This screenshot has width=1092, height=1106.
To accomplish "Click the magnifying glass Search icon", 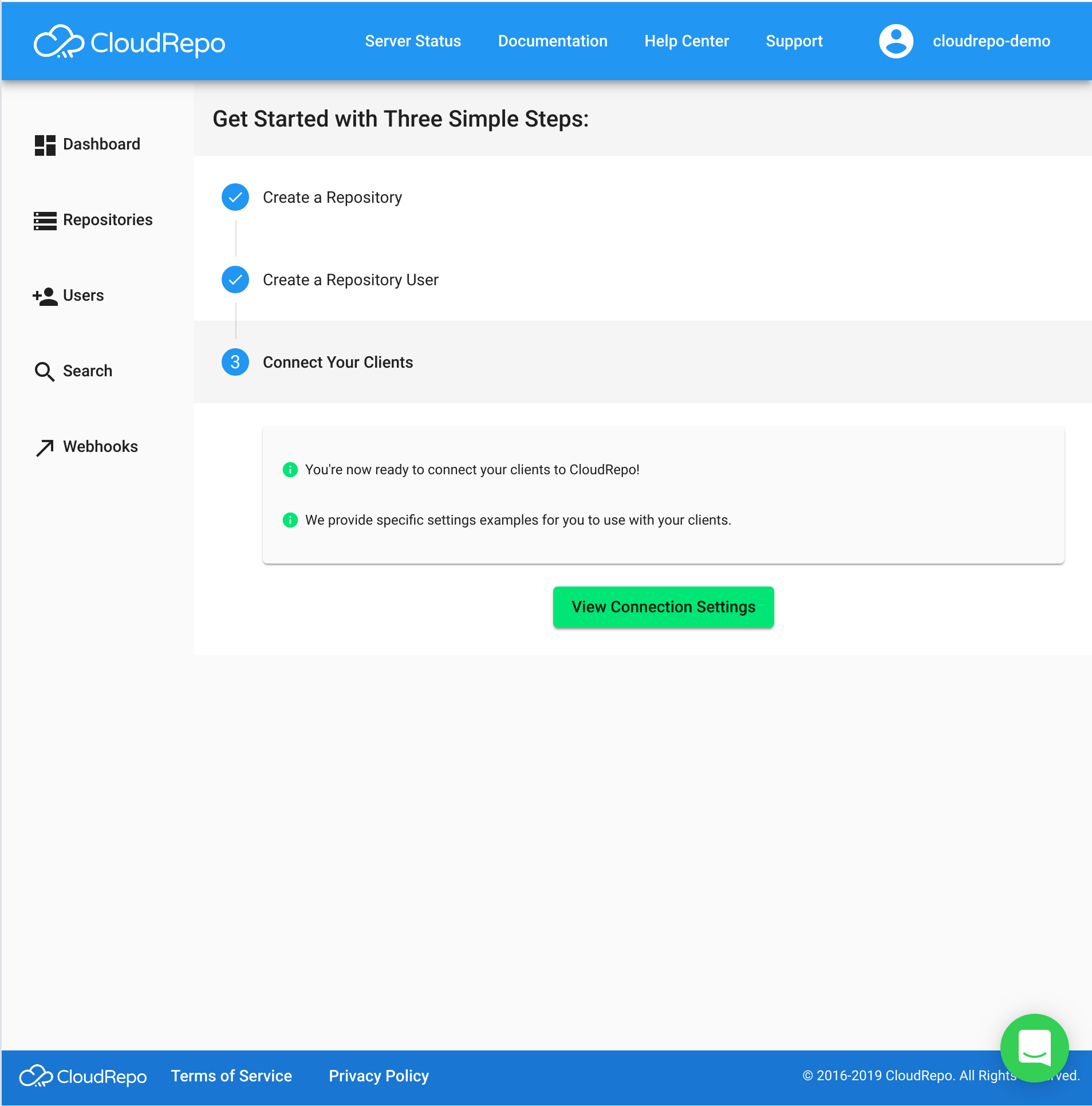I will 45,372.
